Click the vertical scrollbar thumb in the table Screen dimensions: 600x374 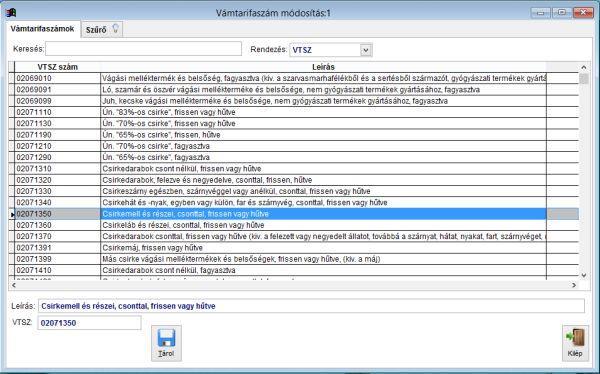point(584,78)
